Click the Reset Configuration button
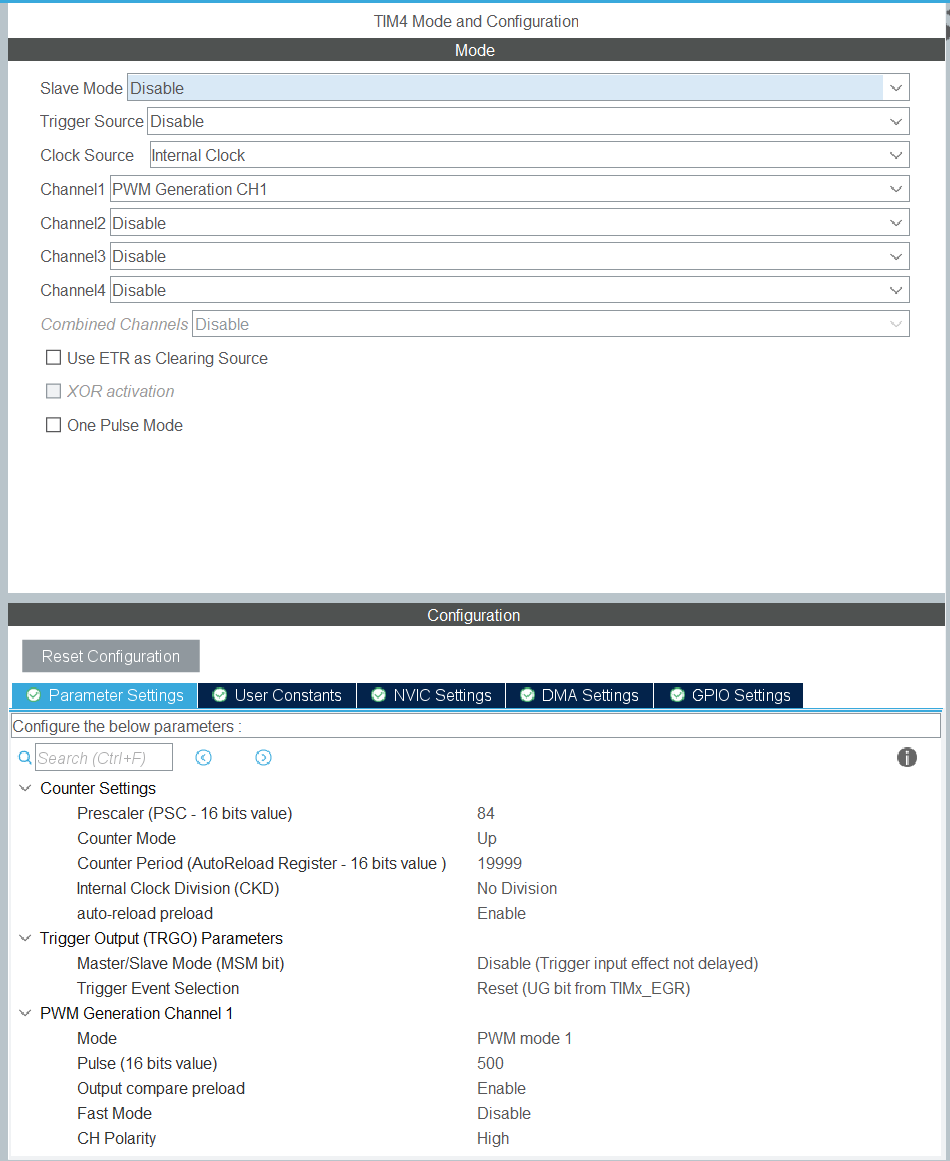The image size is (950, 1161). (111, 656)
